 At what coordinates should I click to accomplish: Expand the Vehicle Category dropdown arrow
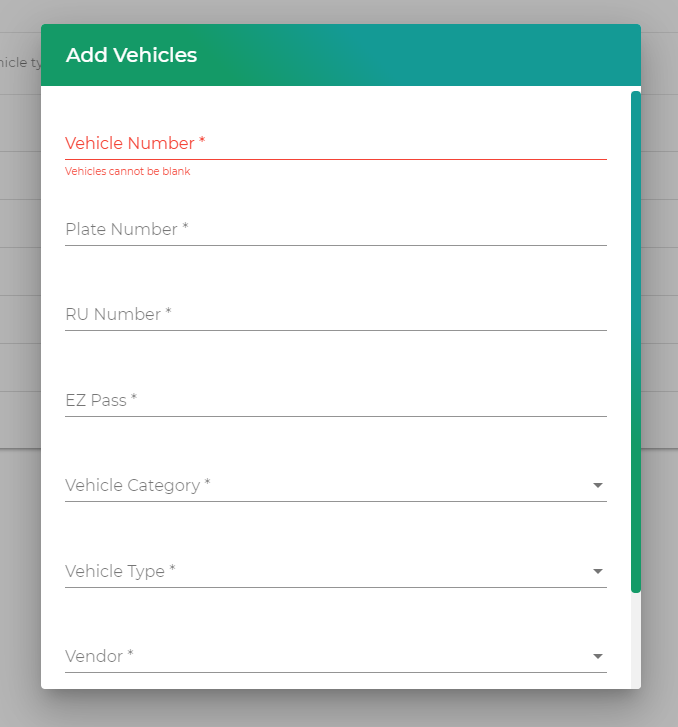pyautogui.click(x=598, y=486)
